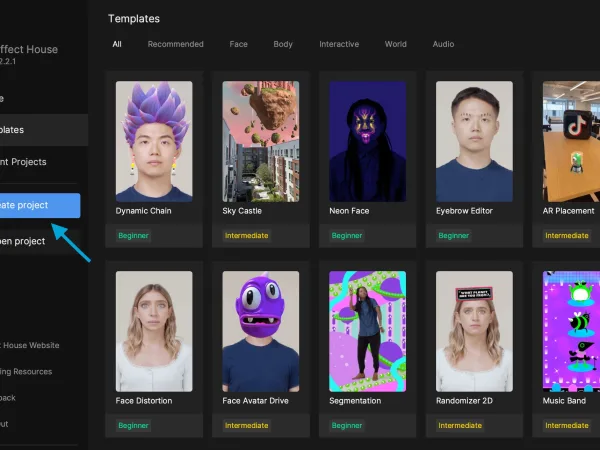Click the Open project button
The image size is (600, 450).
tap(40, 241)
